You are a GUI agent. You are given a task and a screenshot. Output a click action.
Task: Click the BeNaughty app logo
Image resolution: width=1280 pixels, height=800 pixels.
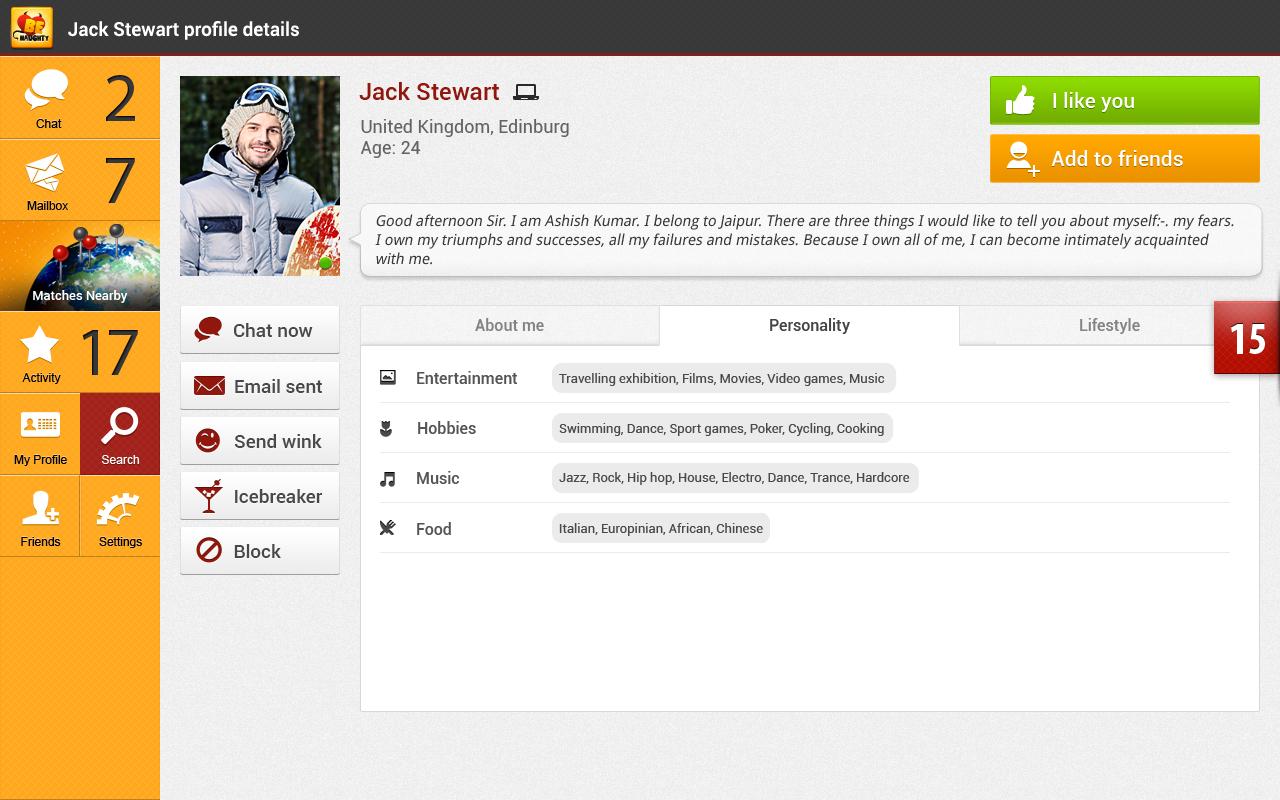(31, 27)
